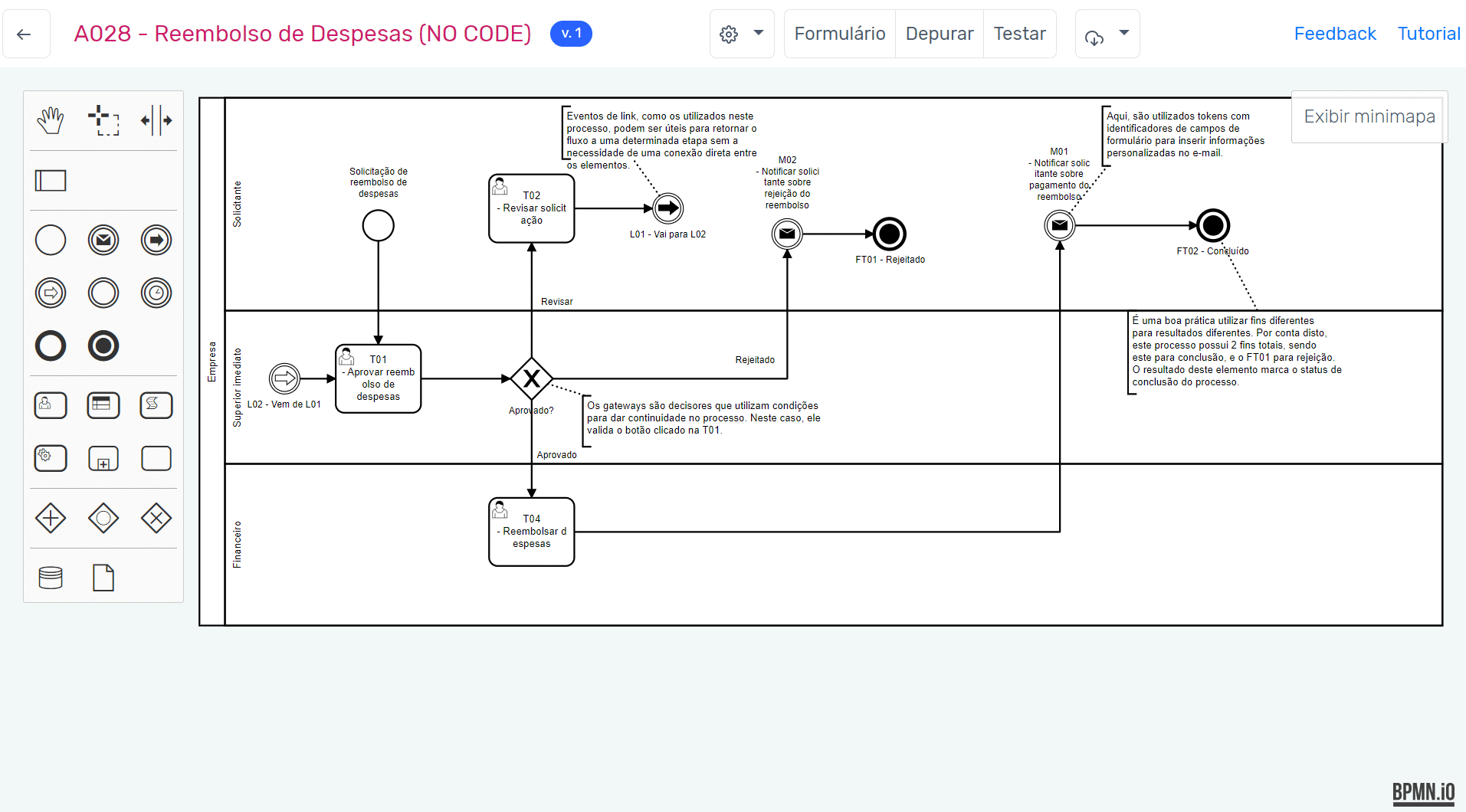
Task: Pick the Exclusive Gateway shape from the palette
Action: 156,518
